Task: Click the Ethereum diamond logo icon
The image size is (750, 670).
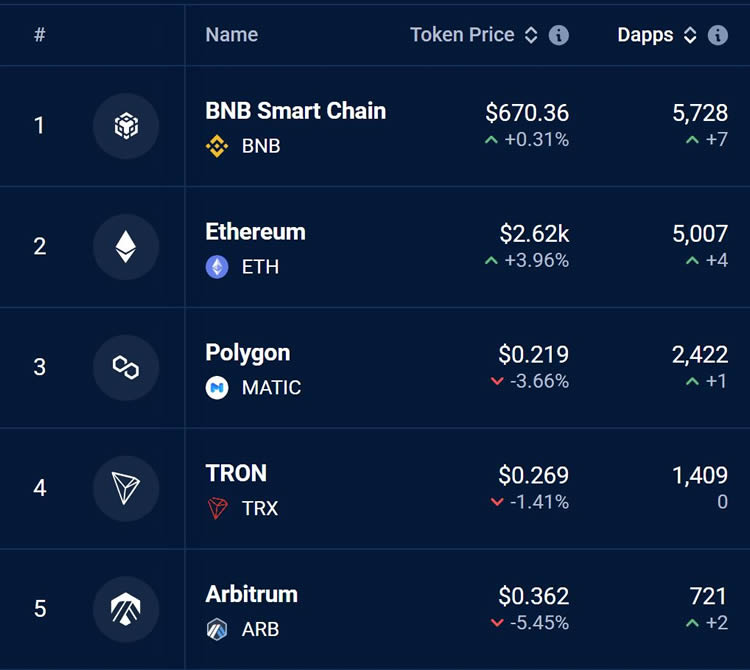Action: click(126, 246)
